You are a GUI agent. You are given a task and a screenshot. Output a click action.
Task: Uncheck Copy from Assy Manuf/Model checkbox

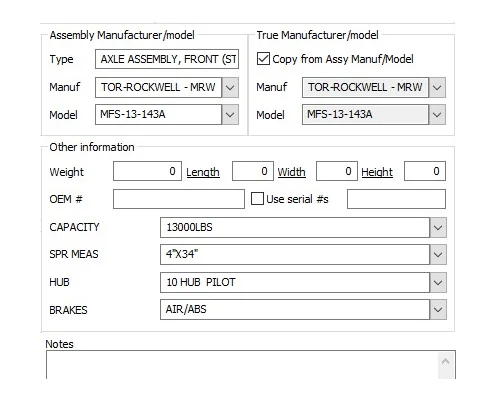(x=263, y=59)
